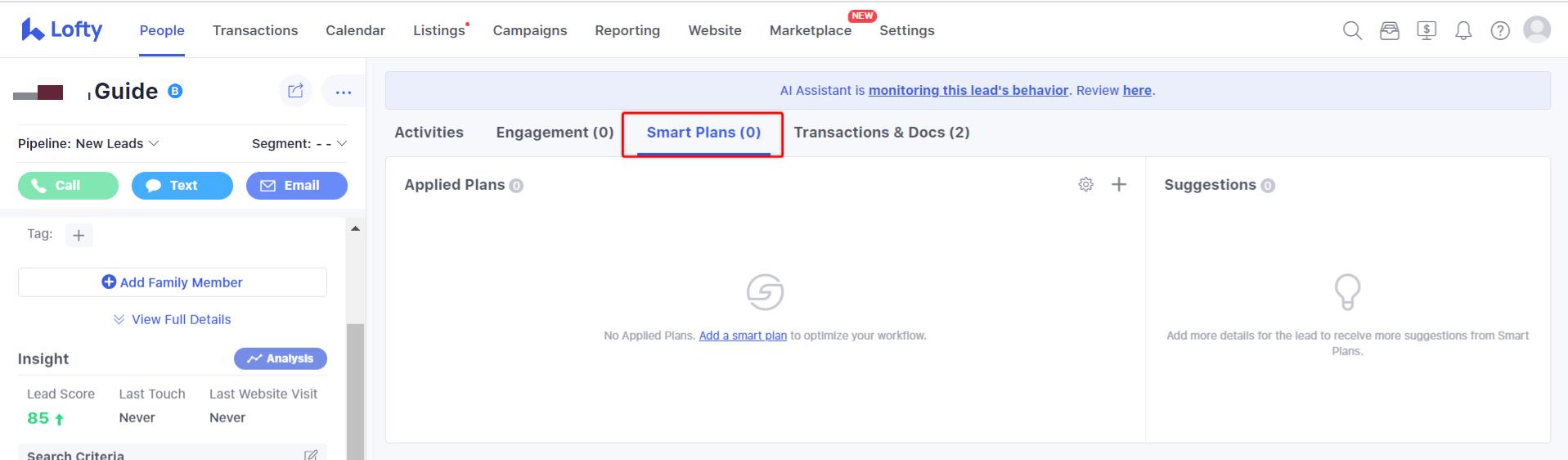The image size is (1568, 460).
Task: Click the share lead icon beside Guide
Action: pyautogui.click(x=295, y=91)
